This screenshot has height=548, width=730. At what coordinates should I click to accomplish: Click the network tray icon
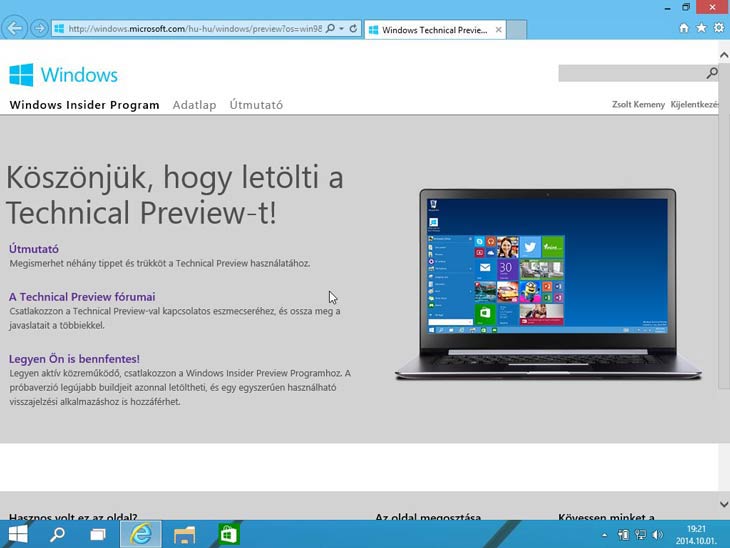pyautogui.click(x=641, y=535)
